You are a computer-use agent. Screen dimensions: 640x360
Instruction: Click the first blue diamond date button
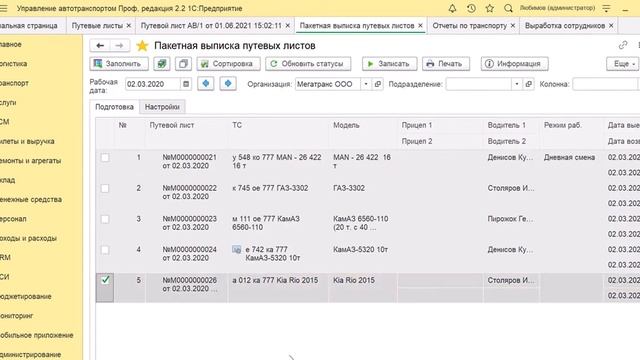tap(206, 84)
